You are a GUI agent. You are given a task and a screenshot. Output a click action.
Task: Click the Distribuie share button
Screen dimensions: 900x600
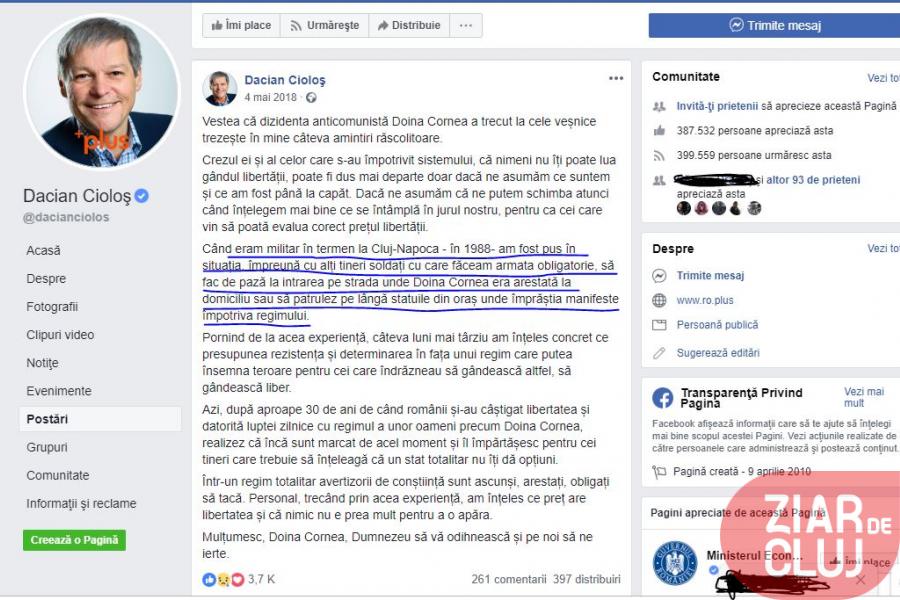coord(409,25)
